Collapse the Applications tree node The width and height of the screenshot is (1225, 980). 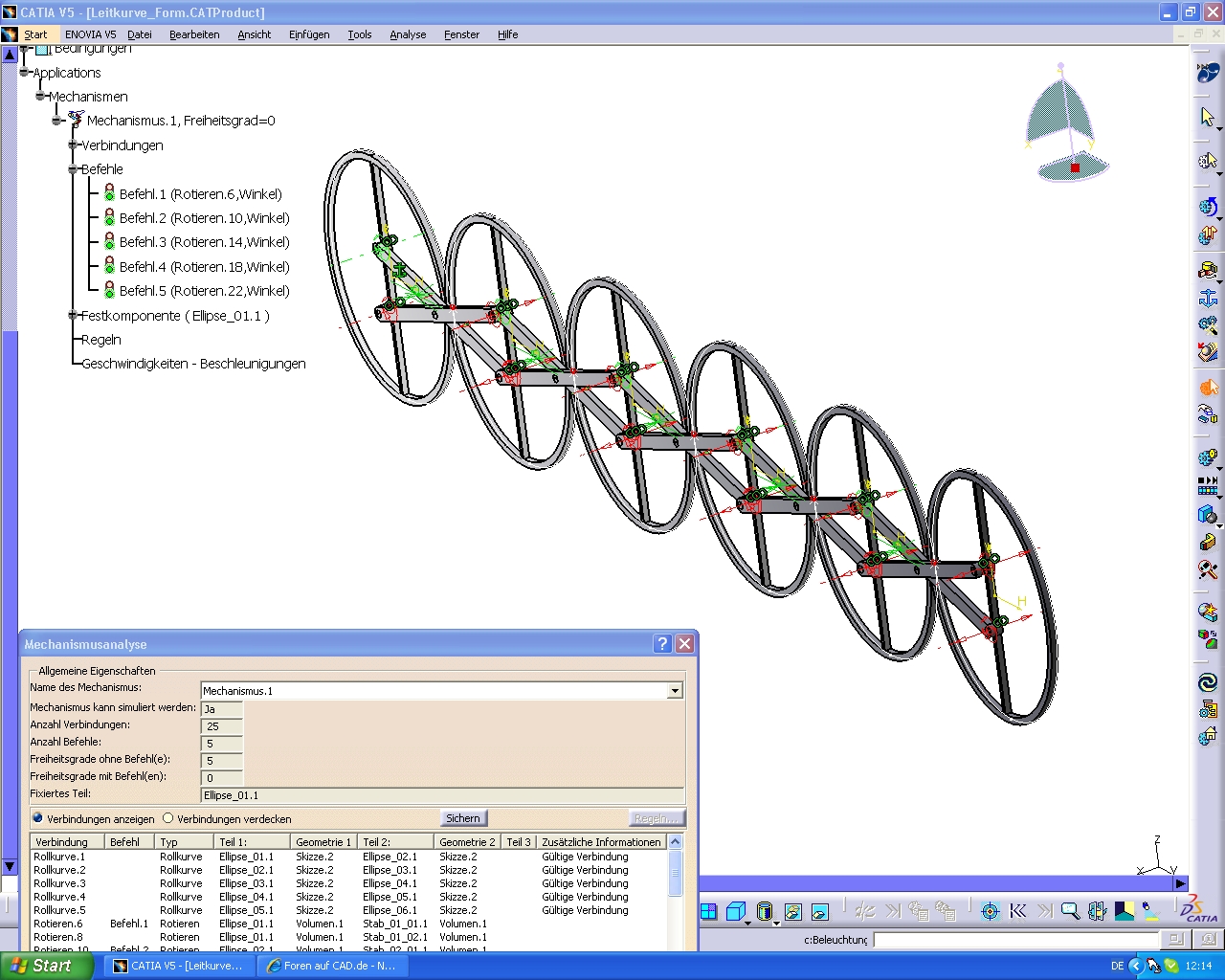(25, 72)
